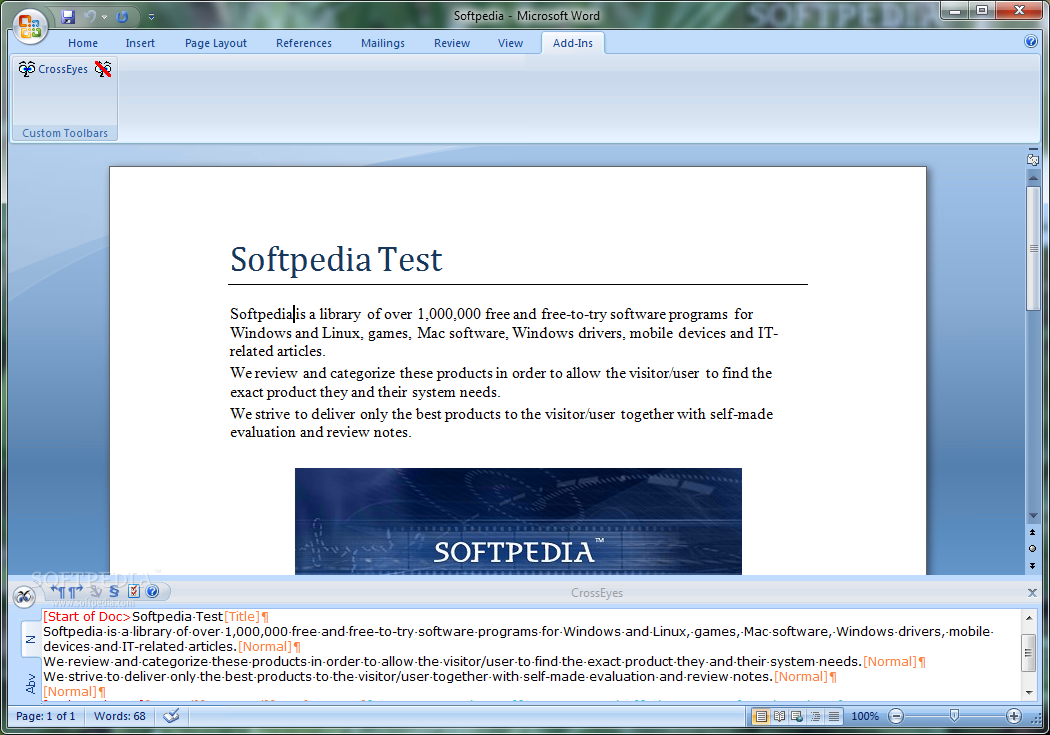
Task: Click the zoom slider thumb
Action: (x=954, y=716)
